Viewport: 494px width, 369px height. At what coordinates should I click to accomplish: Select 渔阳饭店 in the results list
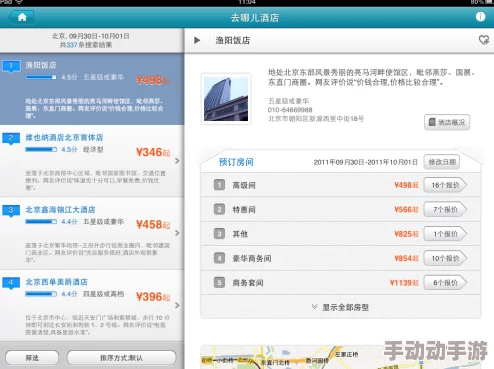(x=92, y=89)
